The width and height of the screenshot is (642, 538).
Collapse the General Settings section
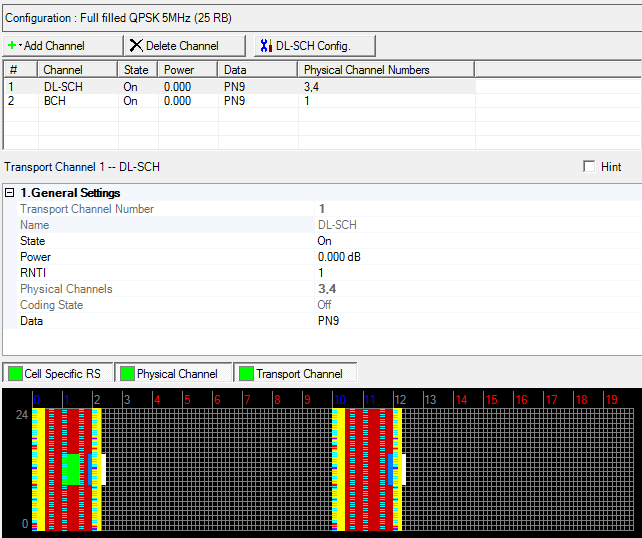coord(10,193)
